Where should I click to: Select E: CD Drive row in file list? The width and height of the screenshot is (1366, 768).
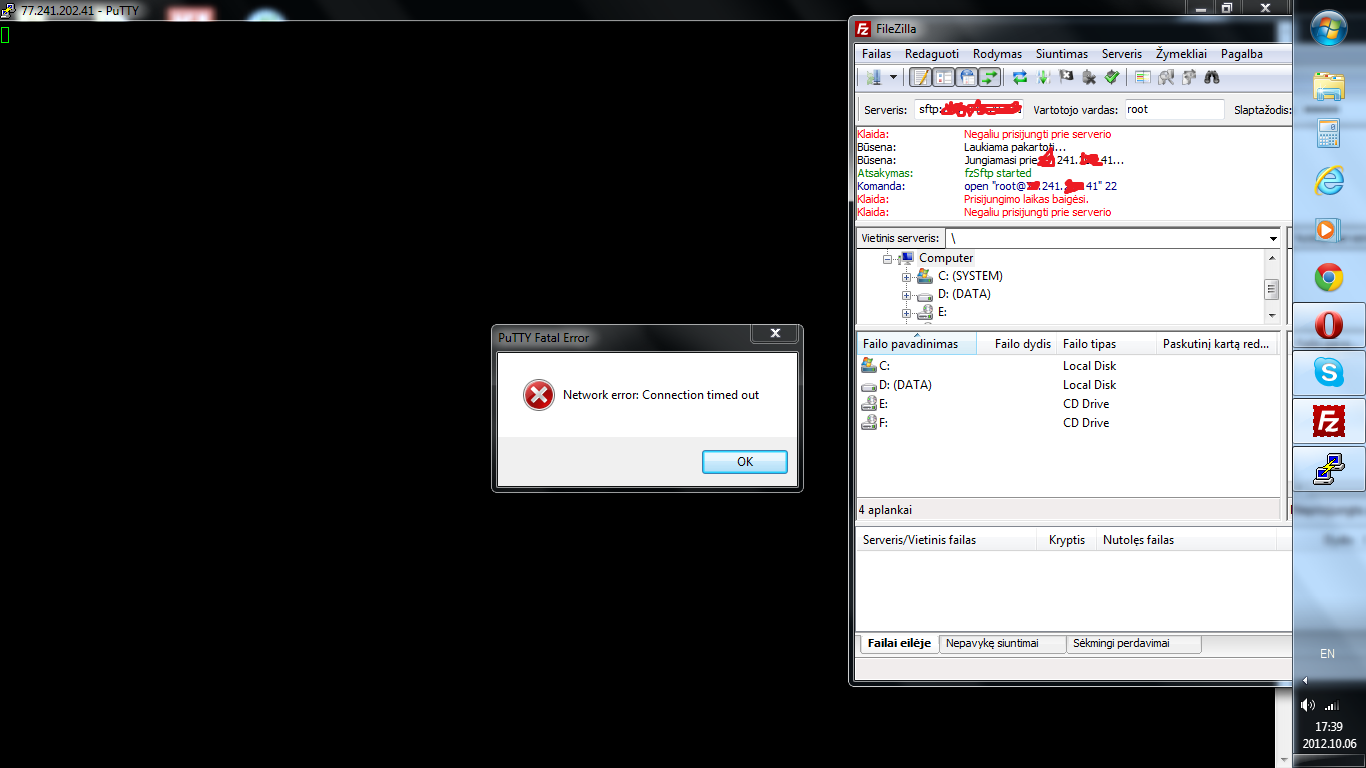1068,404
